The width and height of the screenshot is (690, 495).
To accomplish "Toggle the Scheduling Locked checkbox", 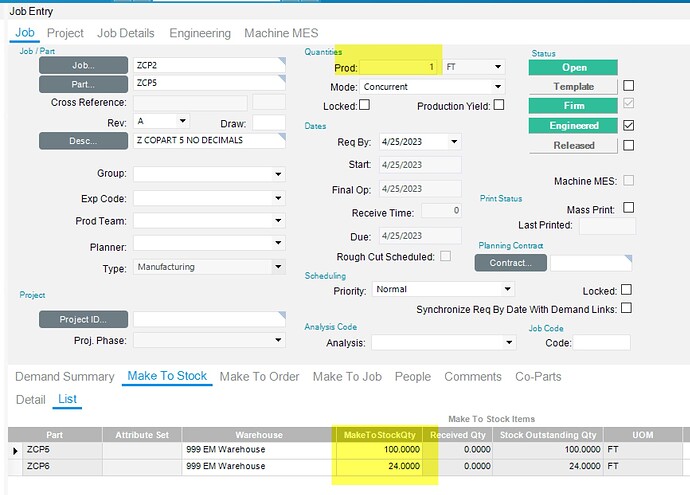I will tap(626, 290).
